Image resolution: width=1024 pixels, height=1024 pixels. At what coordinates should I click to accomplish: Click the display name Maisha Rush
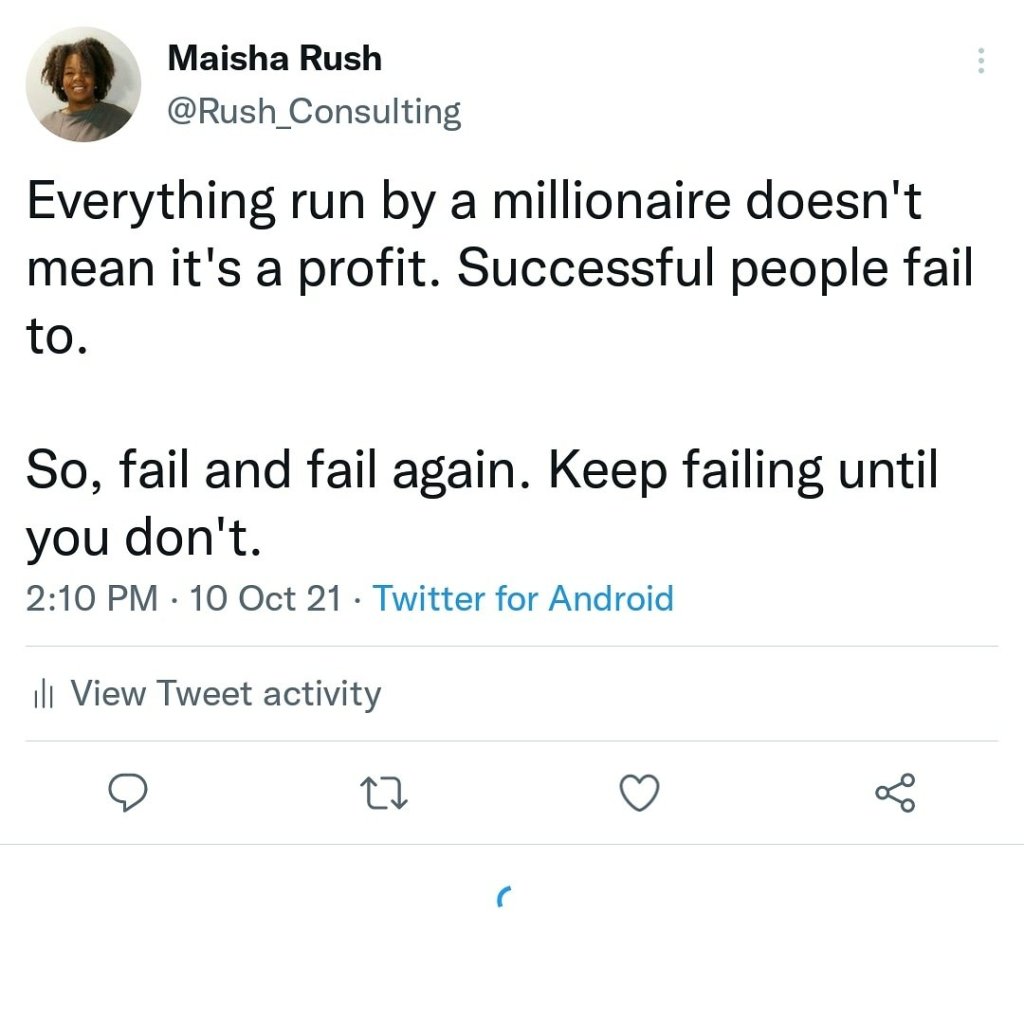(275, 58)
